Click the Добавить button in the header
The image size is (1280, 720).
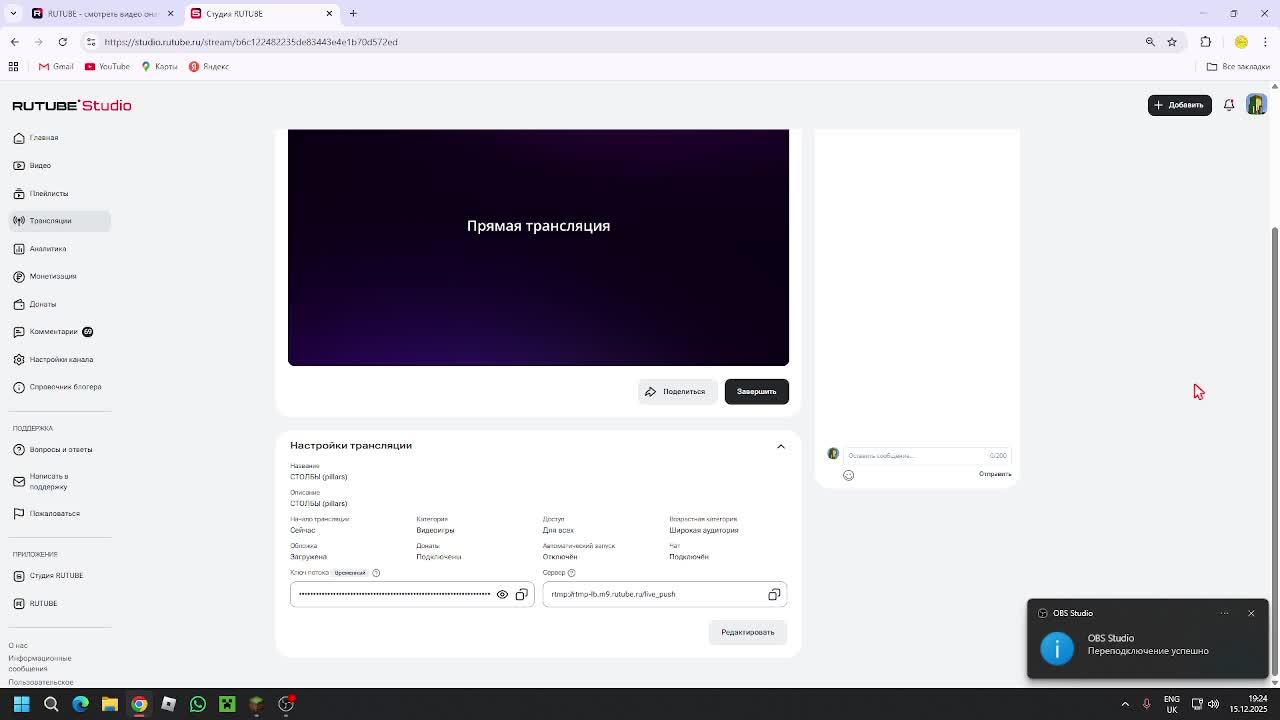[x=1180, y=105]
